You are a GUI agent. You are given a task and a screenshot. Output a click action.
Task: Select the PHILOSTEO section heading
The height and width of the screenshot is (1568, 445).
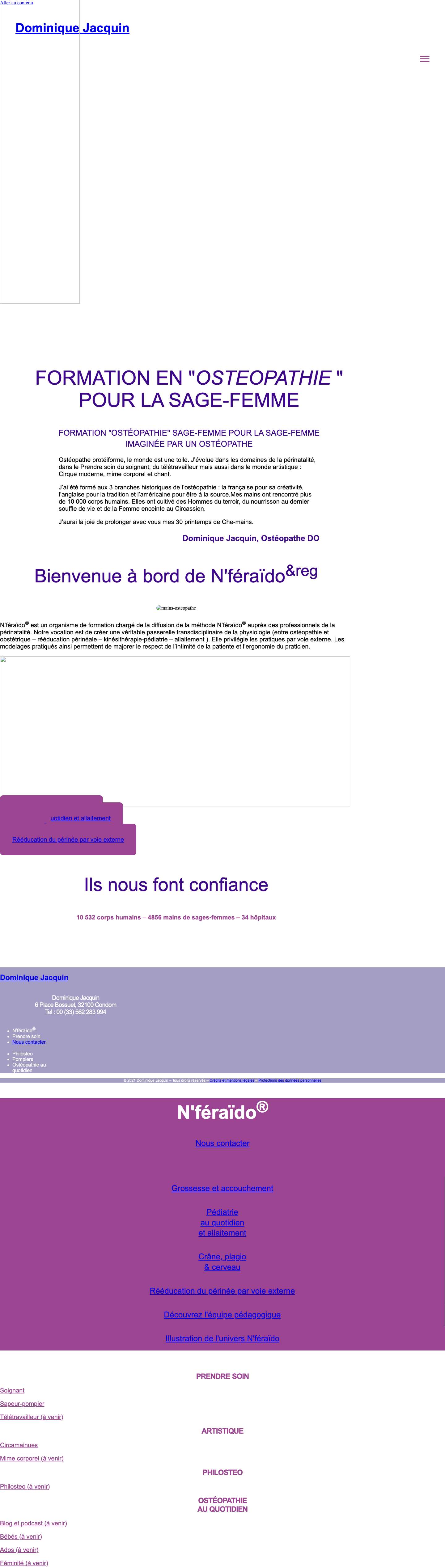point(222,1473)
